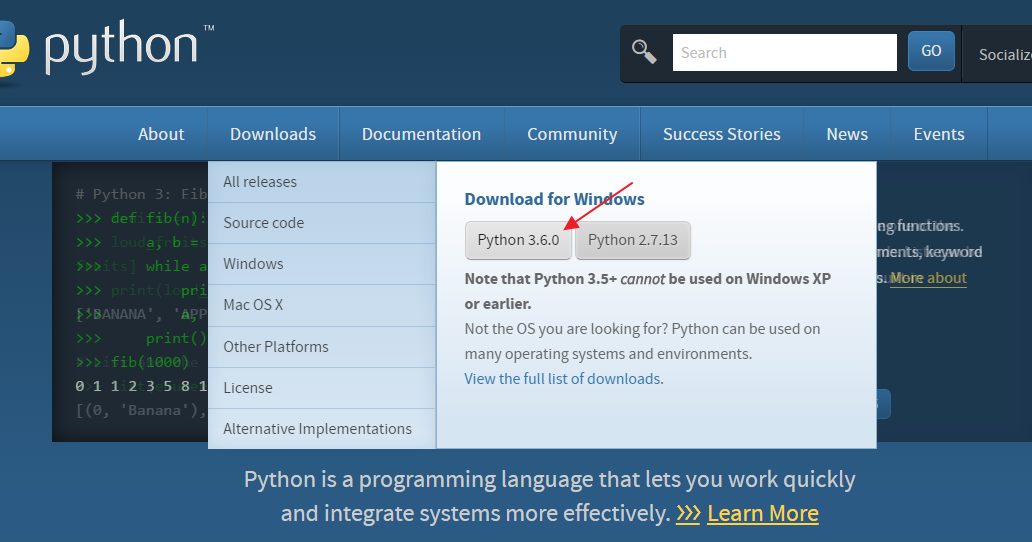Open the Documentation menu
This screenshot has height=542, width=1032.
coord(421,134)
